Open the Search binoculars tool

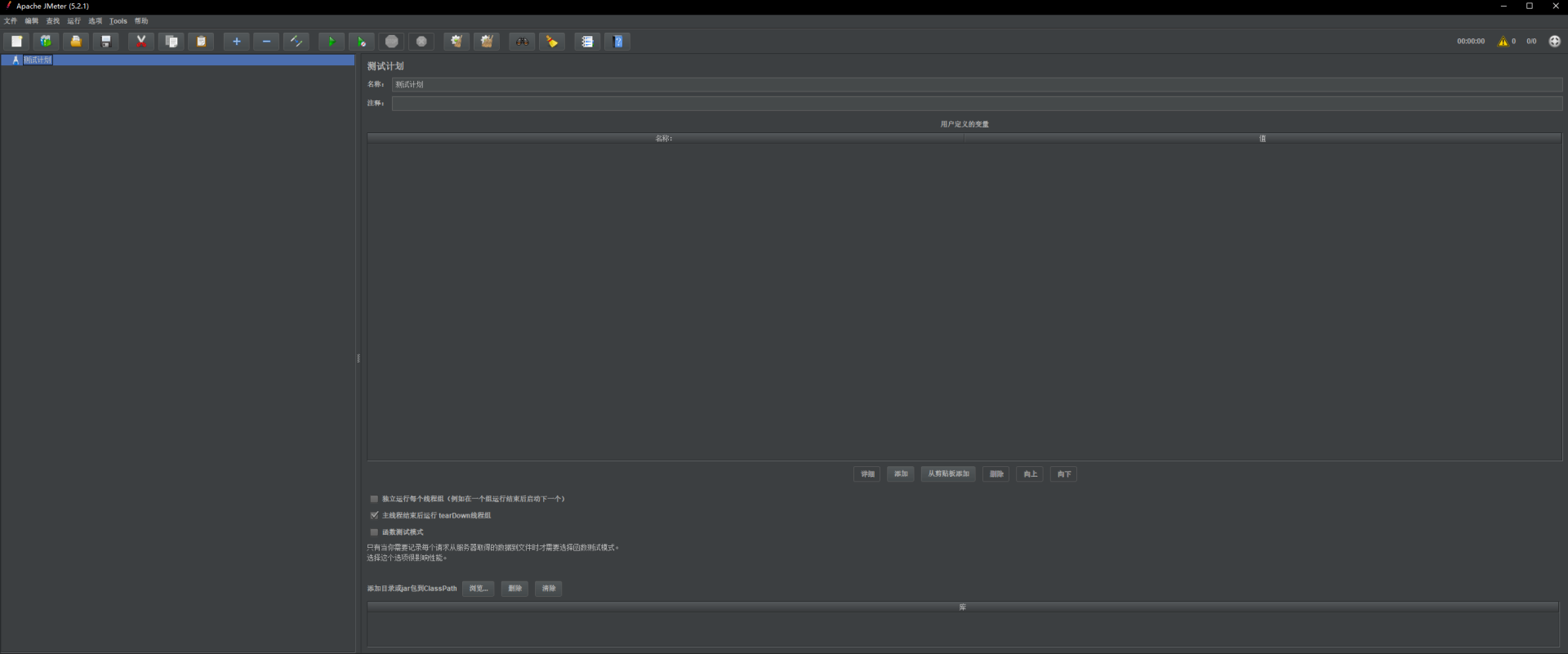[522, 42]
